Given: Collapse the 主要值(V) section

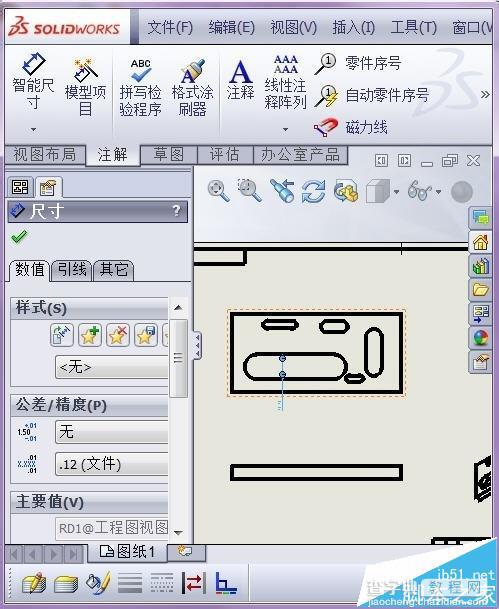Looking at the screenshot, I should pos(89,502).
